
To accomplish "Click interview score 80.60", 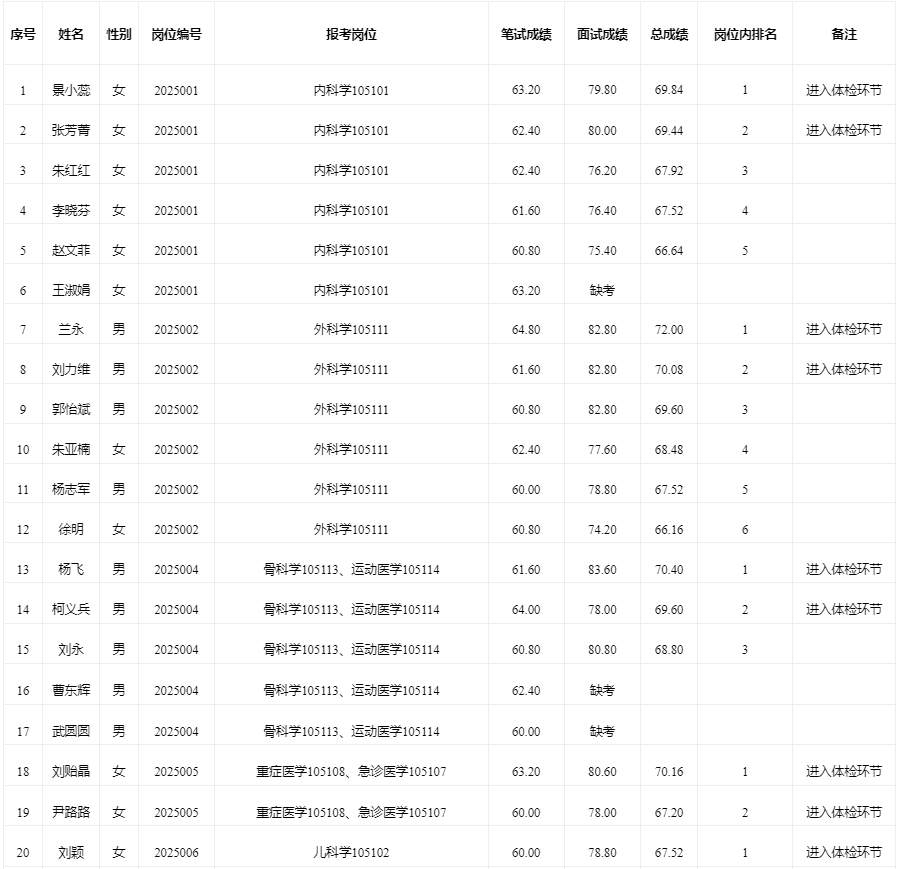I will 602,771.
